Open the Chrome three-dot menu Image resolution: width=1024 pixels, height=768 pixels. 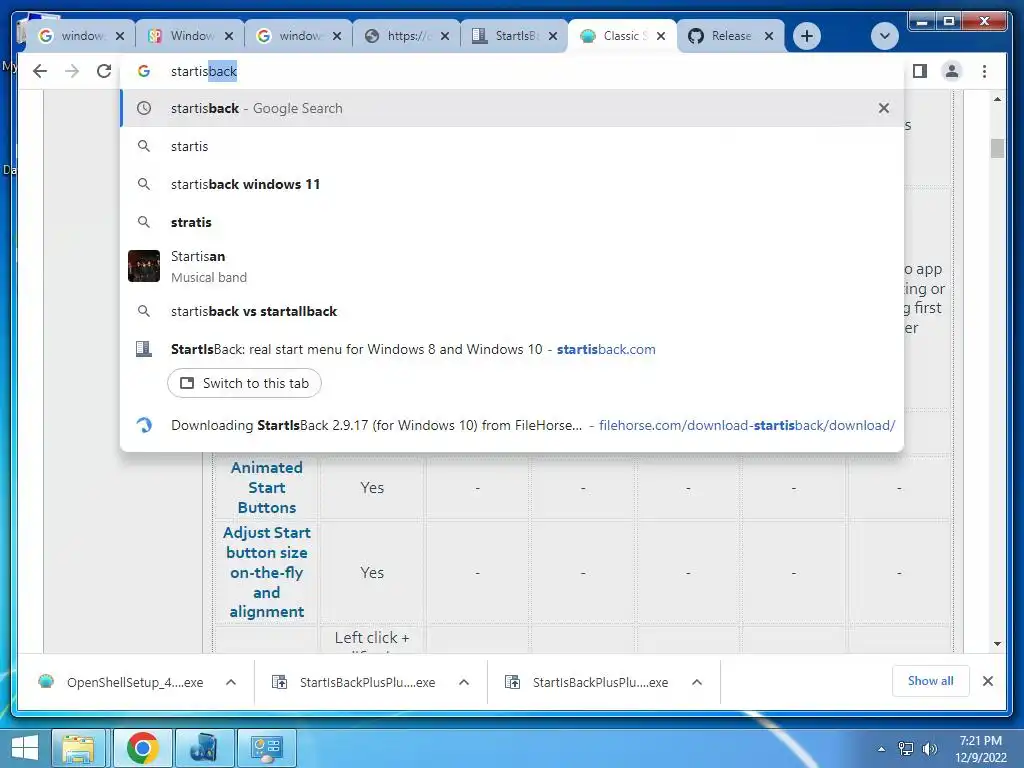pos(984,71)
